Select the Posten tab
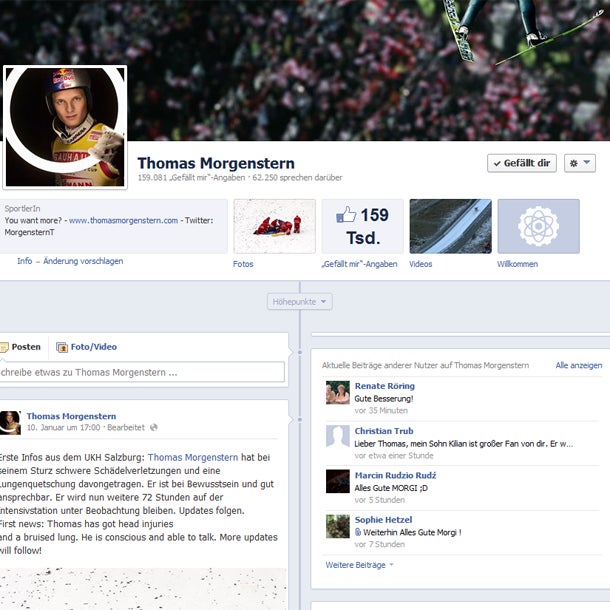Image resolution: width=610 pixels, height=610 pixels. 21,347
